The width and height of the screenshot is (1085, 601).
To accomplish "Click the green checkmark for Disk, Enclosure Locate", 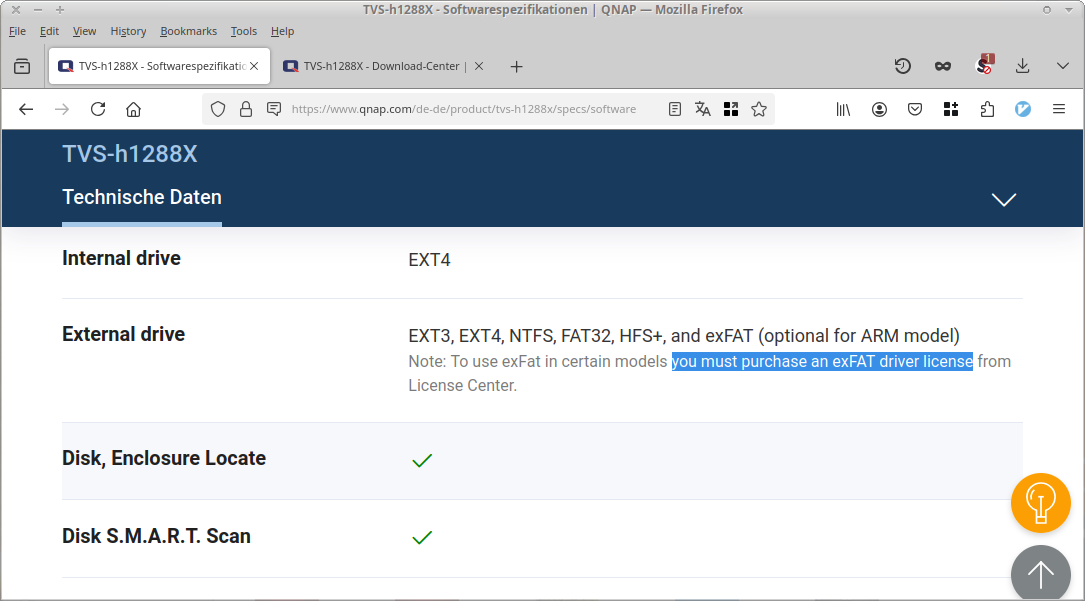I will tap(422, 461).
